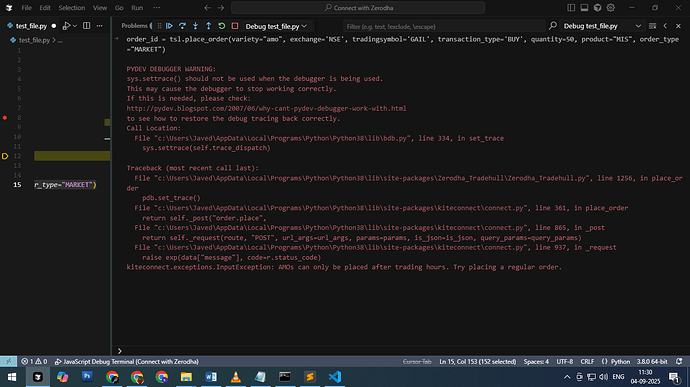The width and height of the screenshot is (690, 387).
Task: Open Photoshop from the taskbar
Action: pyautogui.click(x=87, y=376)
